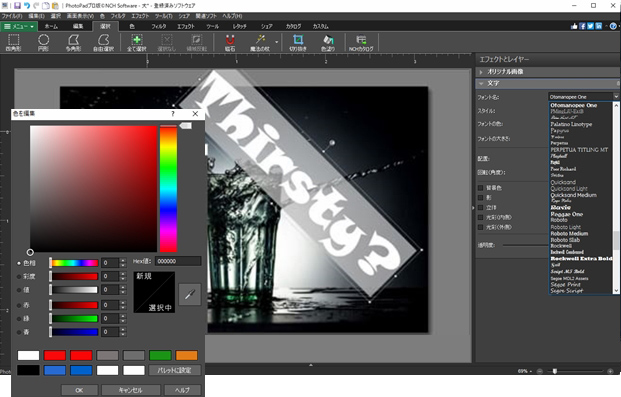The image size is (621, 397).
Task: Click the blue help icon at top right
Action: click(x=613, y=26)
